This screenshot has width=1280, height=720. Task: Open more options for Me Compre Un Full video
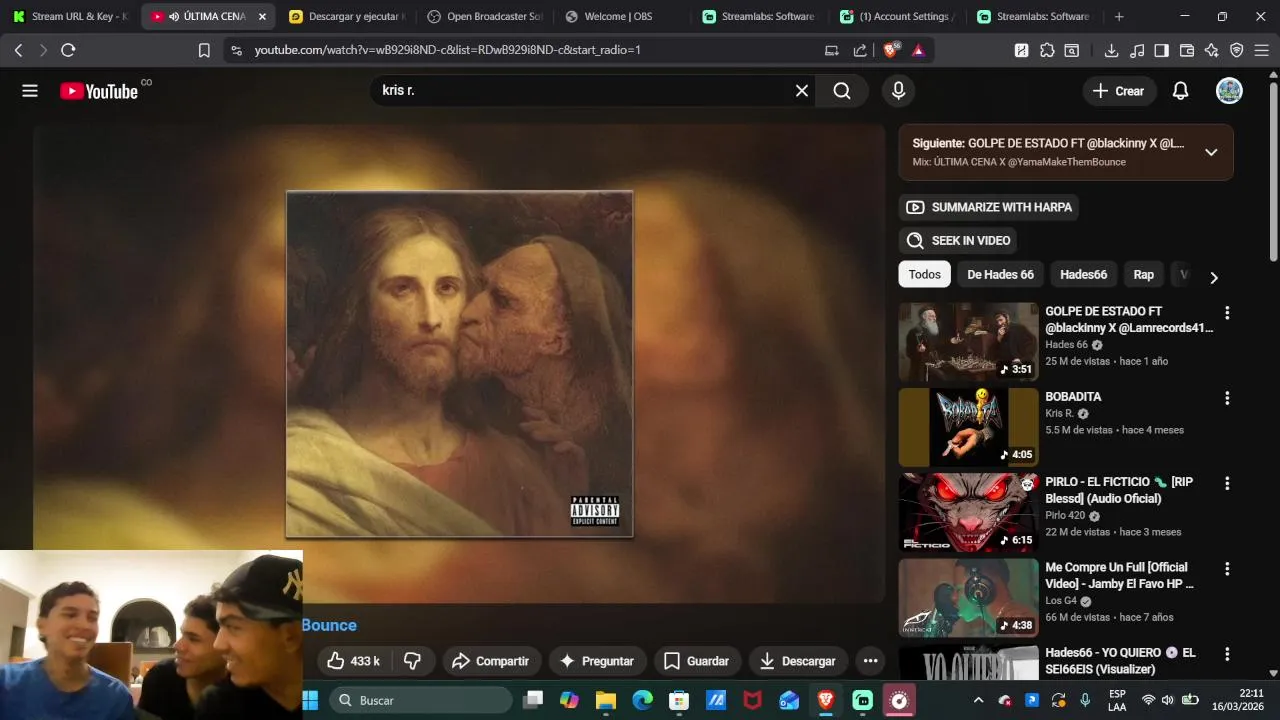[1227, 568]
